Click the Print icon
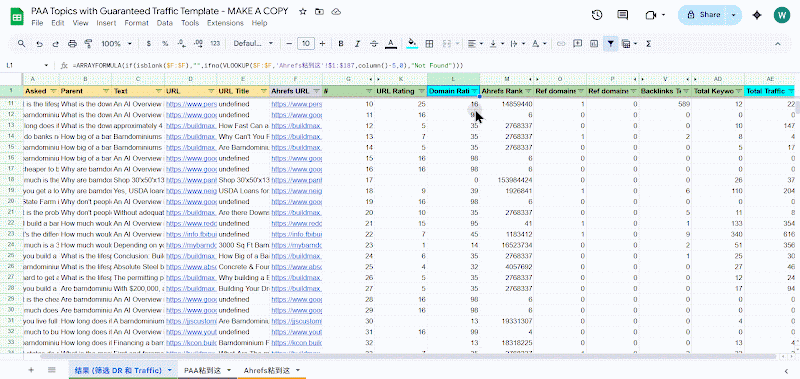Screen dimensions: 800x379 pyautogui.click(x=72, y=44)
